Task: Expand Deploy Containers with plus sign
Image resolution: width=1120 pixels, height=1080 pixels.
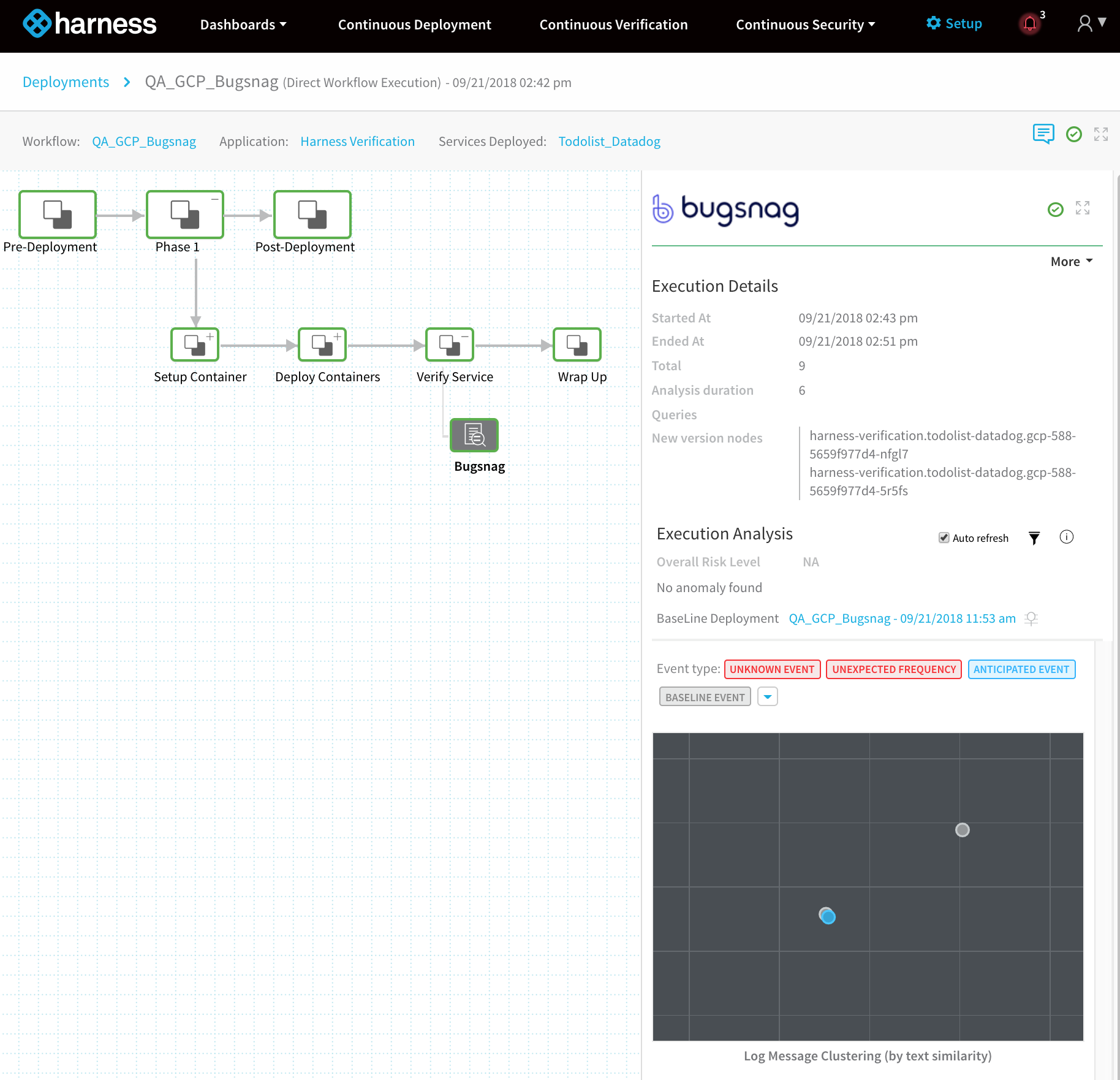Action: click(338, 337)
